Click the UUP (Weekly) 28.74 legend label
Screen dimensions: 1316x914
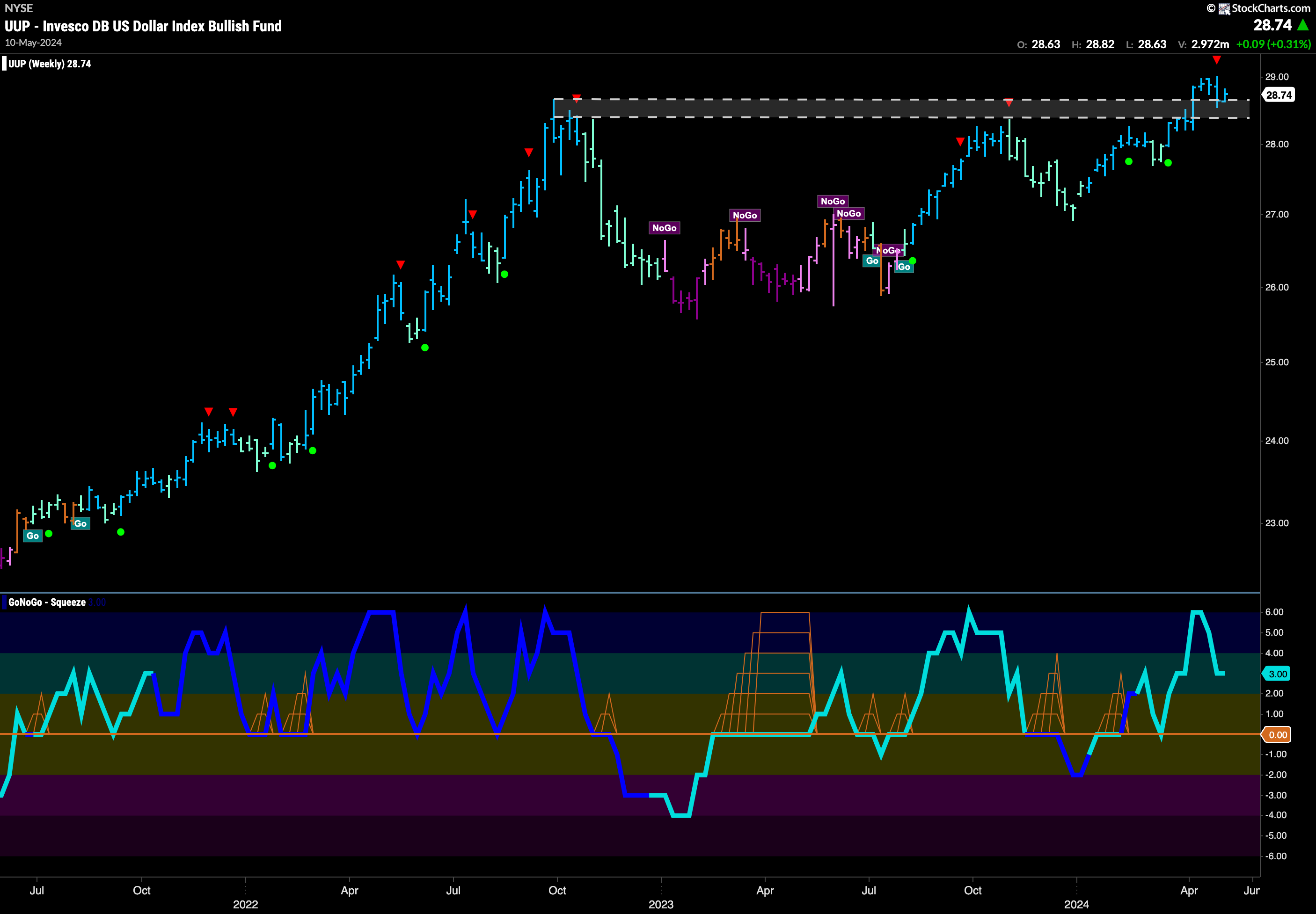tap(50, 64)
